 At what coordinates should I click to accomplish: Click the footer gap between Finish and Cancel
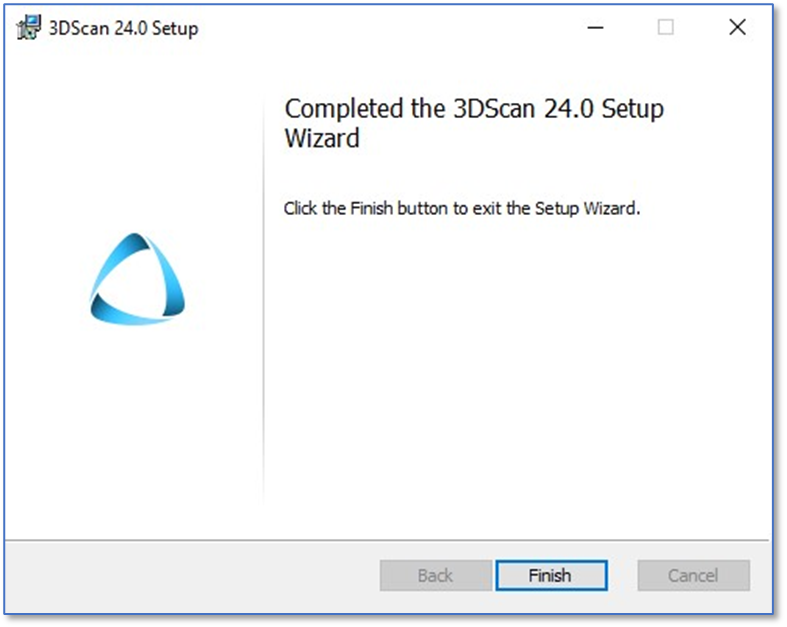pos(622,575)
